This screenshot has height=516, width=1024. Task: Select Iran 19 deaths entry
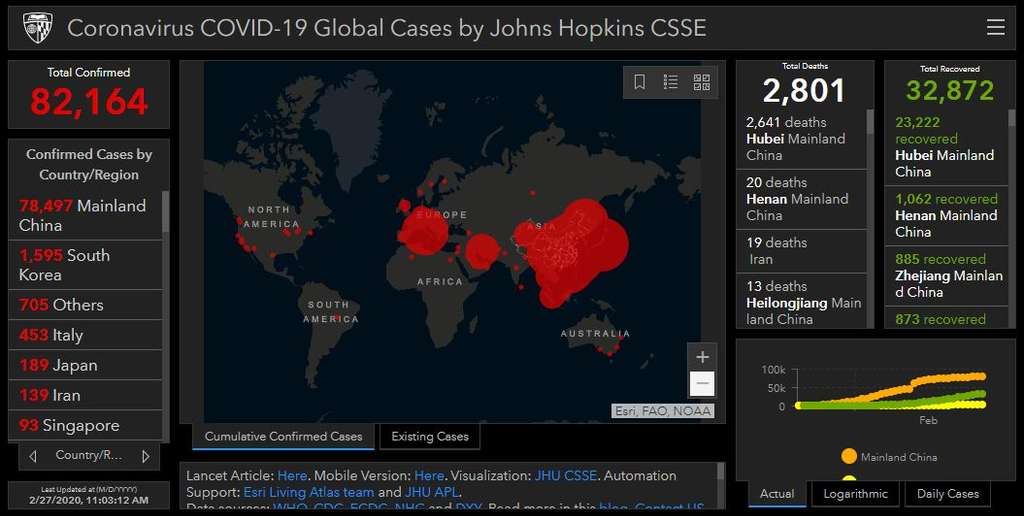click(801, 250)
